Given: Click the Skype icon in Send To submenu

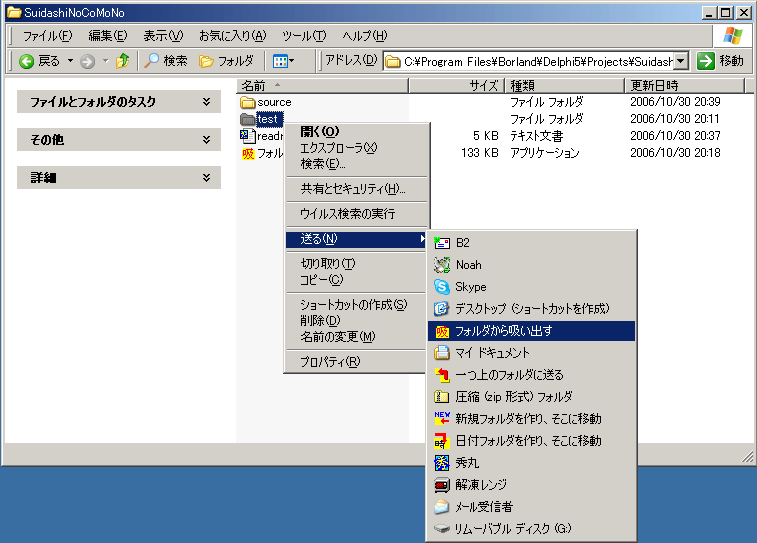Looking at the screenshot, I should coord(442,287).
